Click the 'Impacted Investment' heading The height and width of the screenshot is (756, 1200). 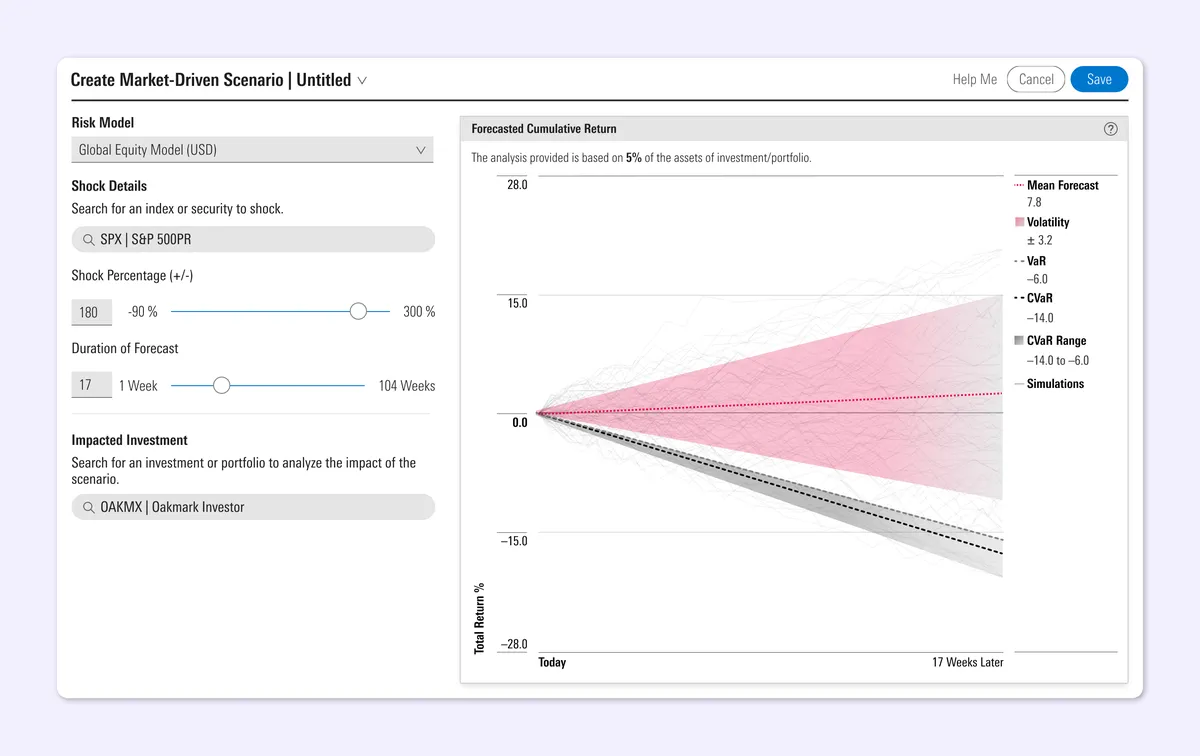coord(129,440)
